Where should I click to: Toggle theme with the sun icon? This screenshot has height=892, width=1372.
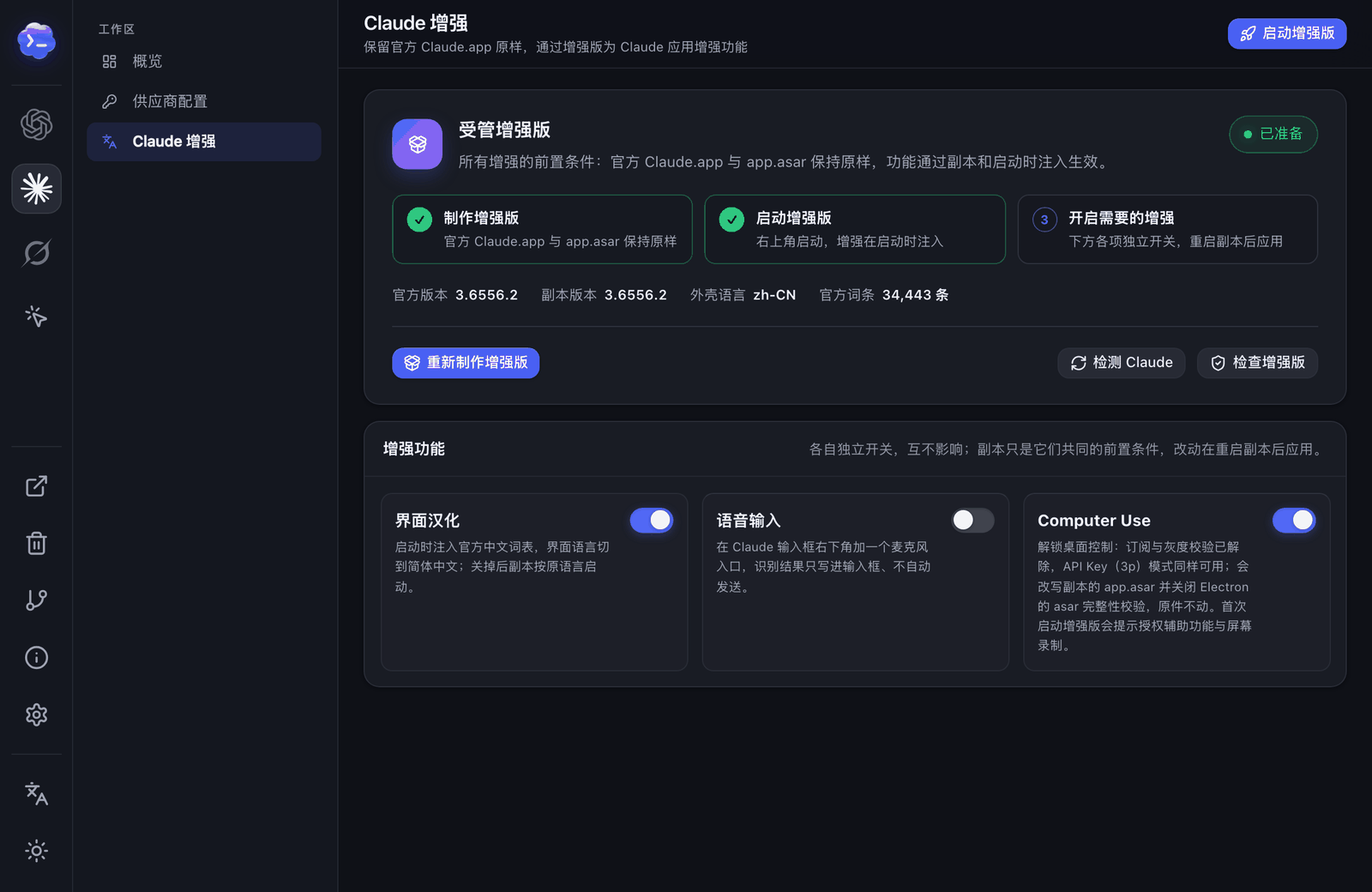(36, 851)
